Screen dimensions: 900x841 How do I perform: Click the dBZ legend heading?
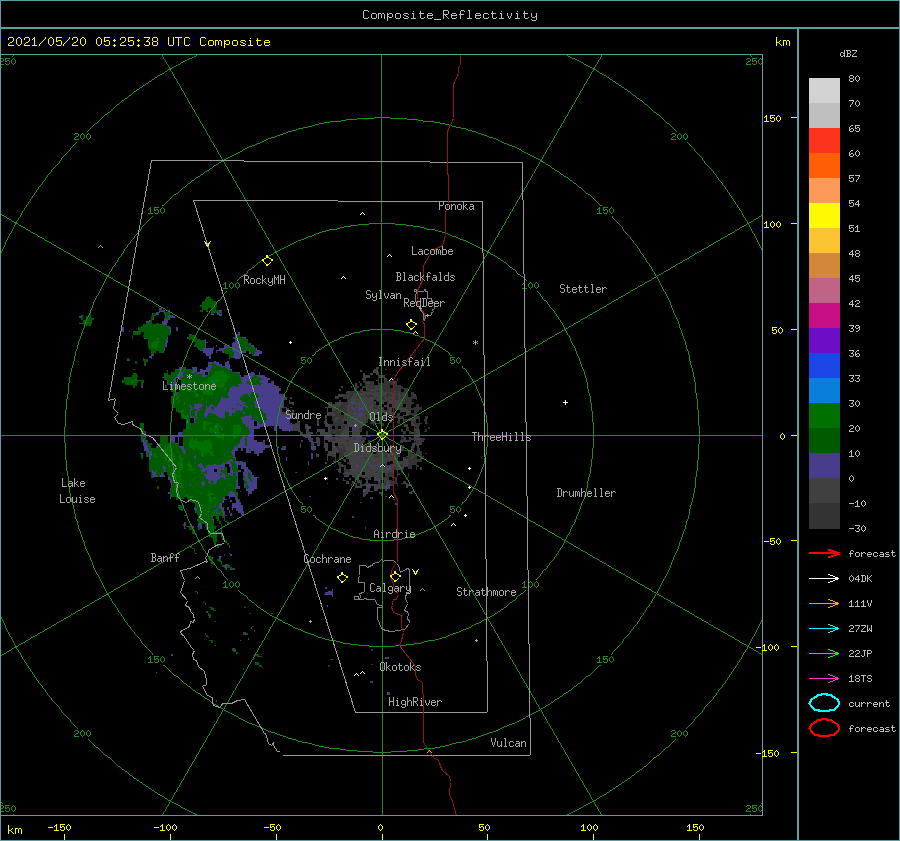click(848, 53)
